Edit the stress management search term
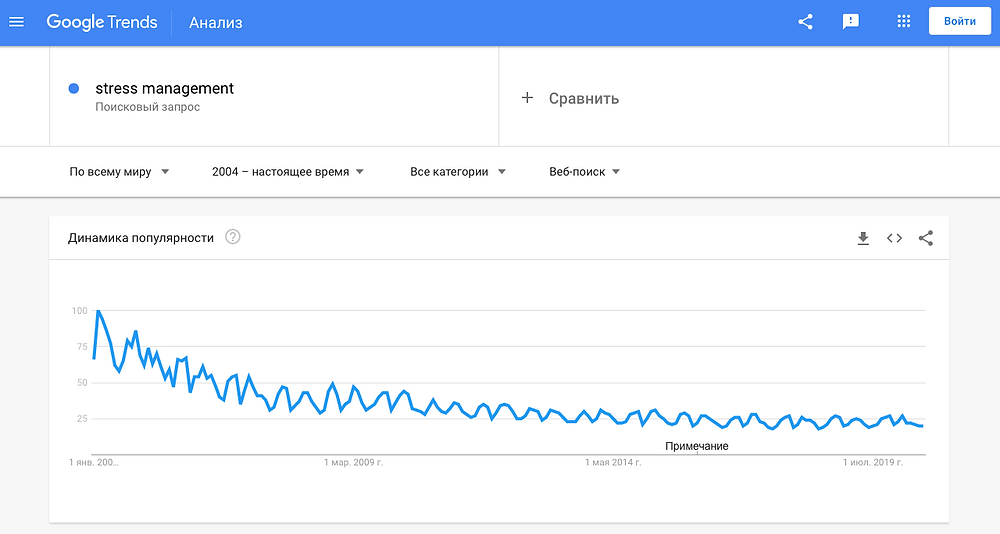This screenshot has height=534, width=1000. click(165, 89)
